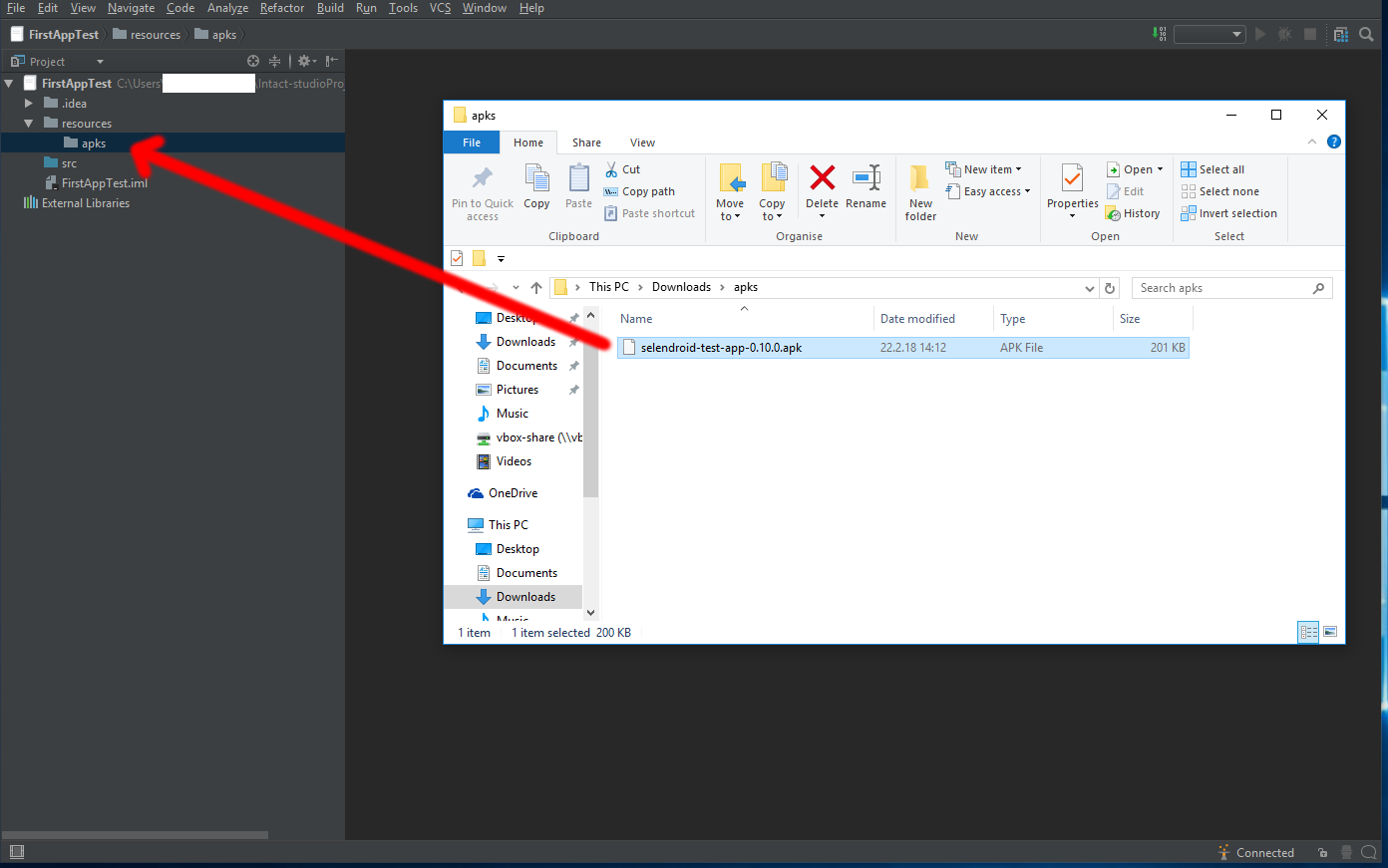The height and width of the screenshot is (868, 1388).
Task: Open OneDrive in Explorer navigation pane
Action: pos(503,493)
